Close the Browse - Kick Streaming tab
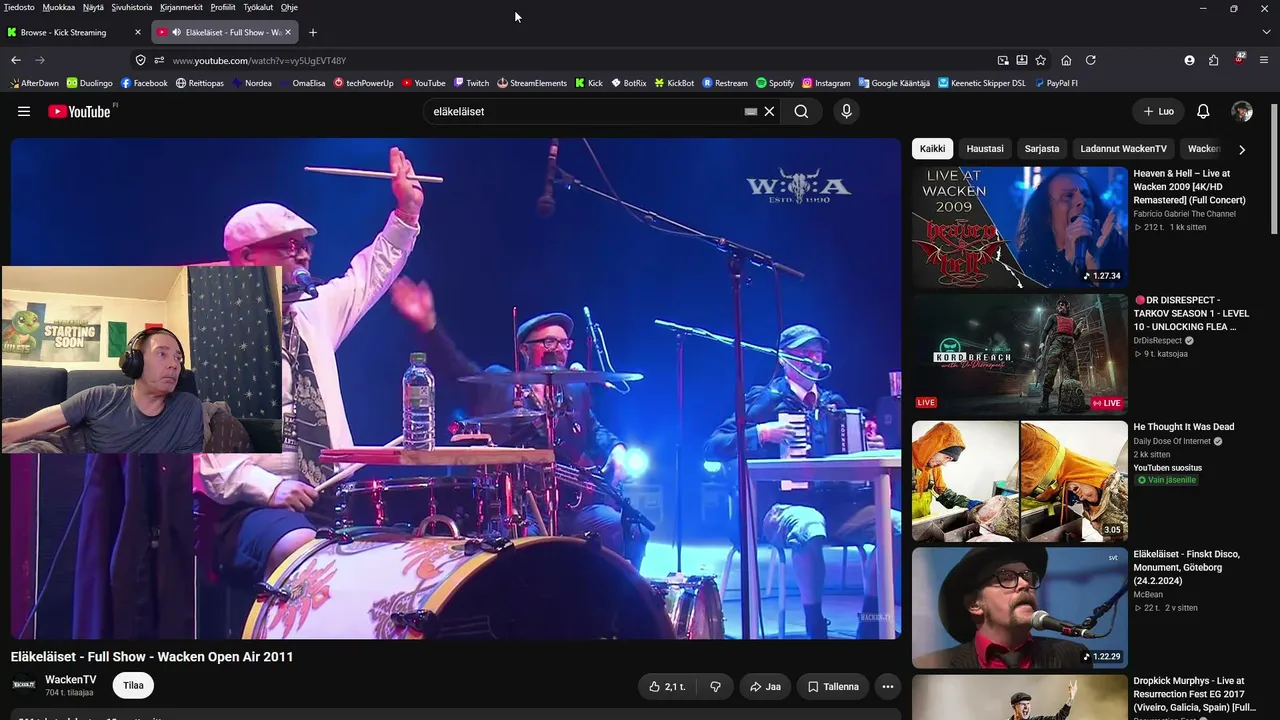The width and height of the screenshot is (1280, 720). click(138, 32)
